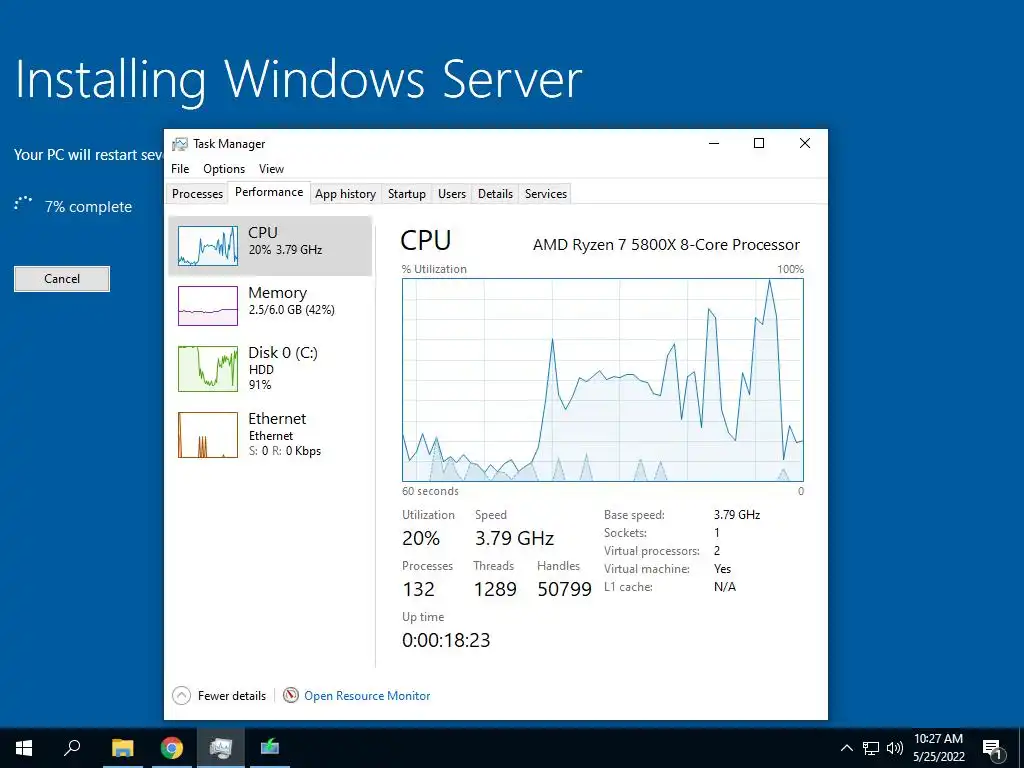Click the Windows Server setup taskbar icon

tap(270, 747)
